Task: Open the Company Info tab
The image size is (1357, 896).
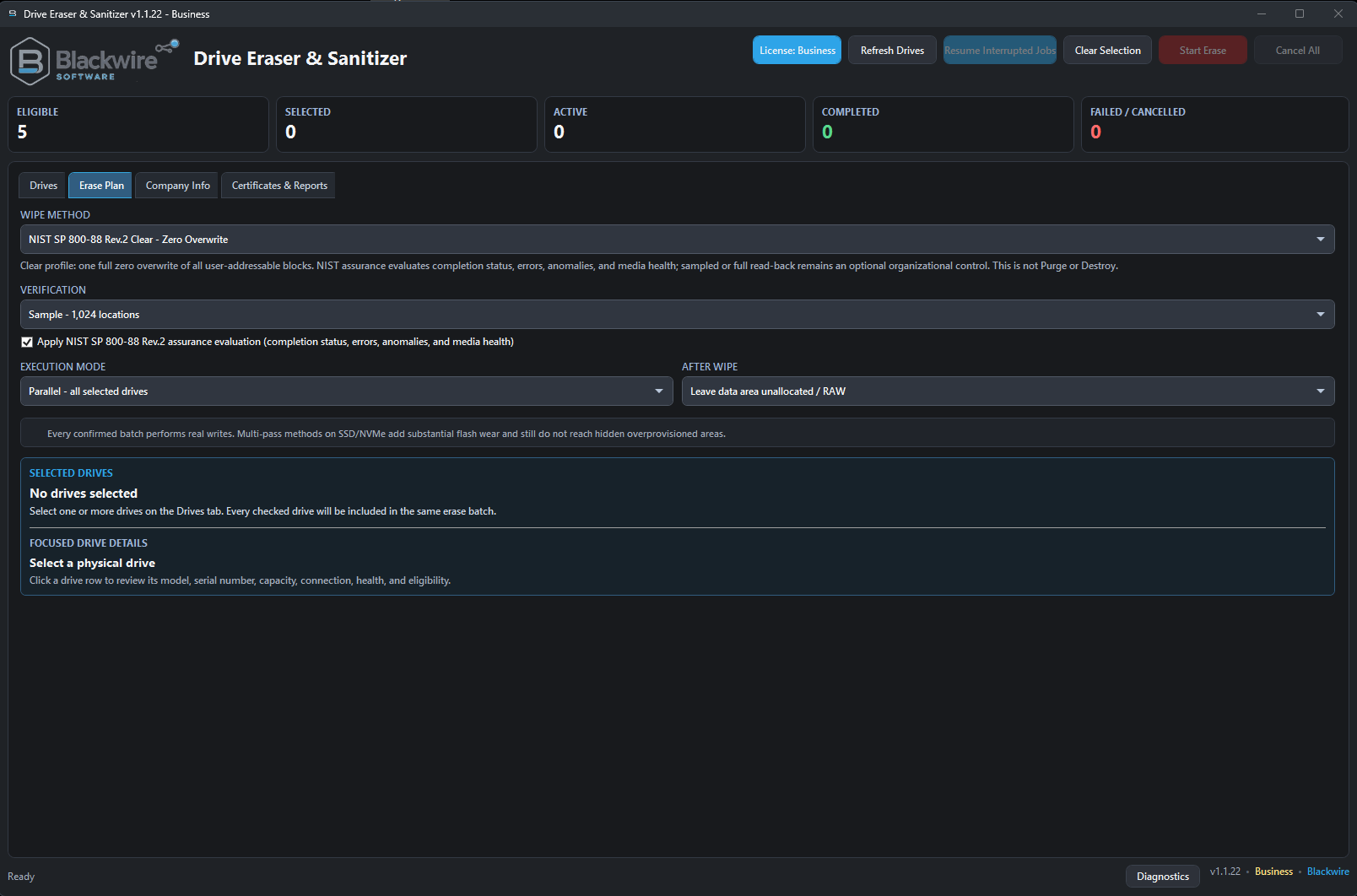Action: pyautogui.click(x=177, y=186)
